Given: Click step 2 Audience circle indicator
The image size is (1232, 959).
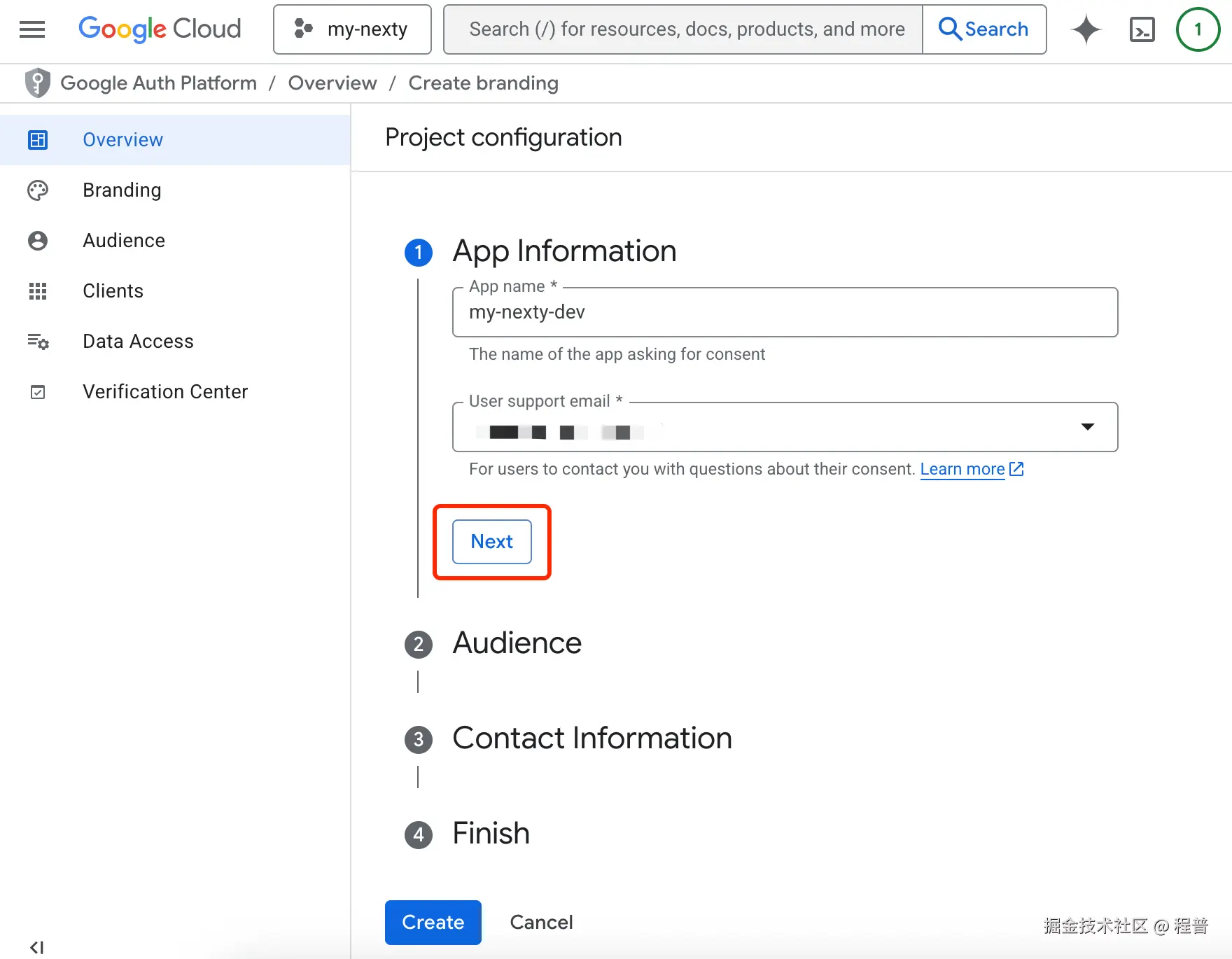Looking at the screenshot, I should pyautogui.click(x=418, y=644).
